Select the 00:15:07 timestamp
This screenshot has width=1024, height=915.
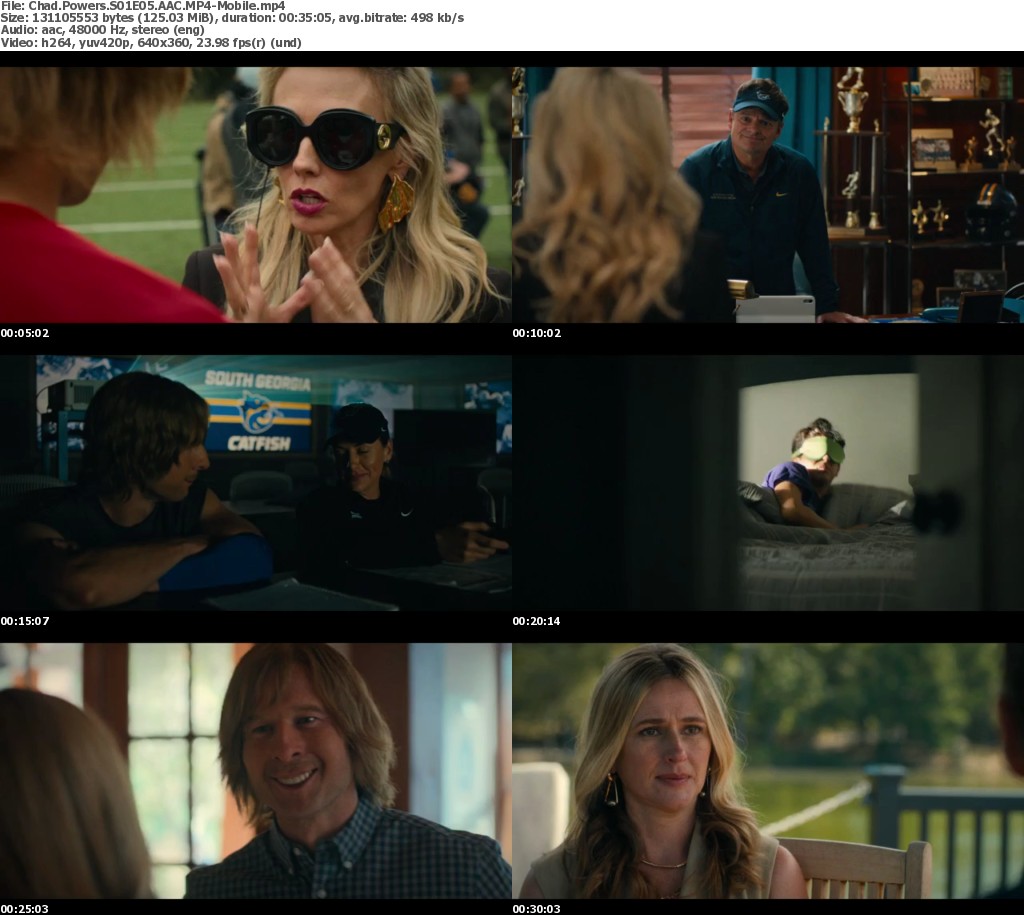tap(25, 621)
